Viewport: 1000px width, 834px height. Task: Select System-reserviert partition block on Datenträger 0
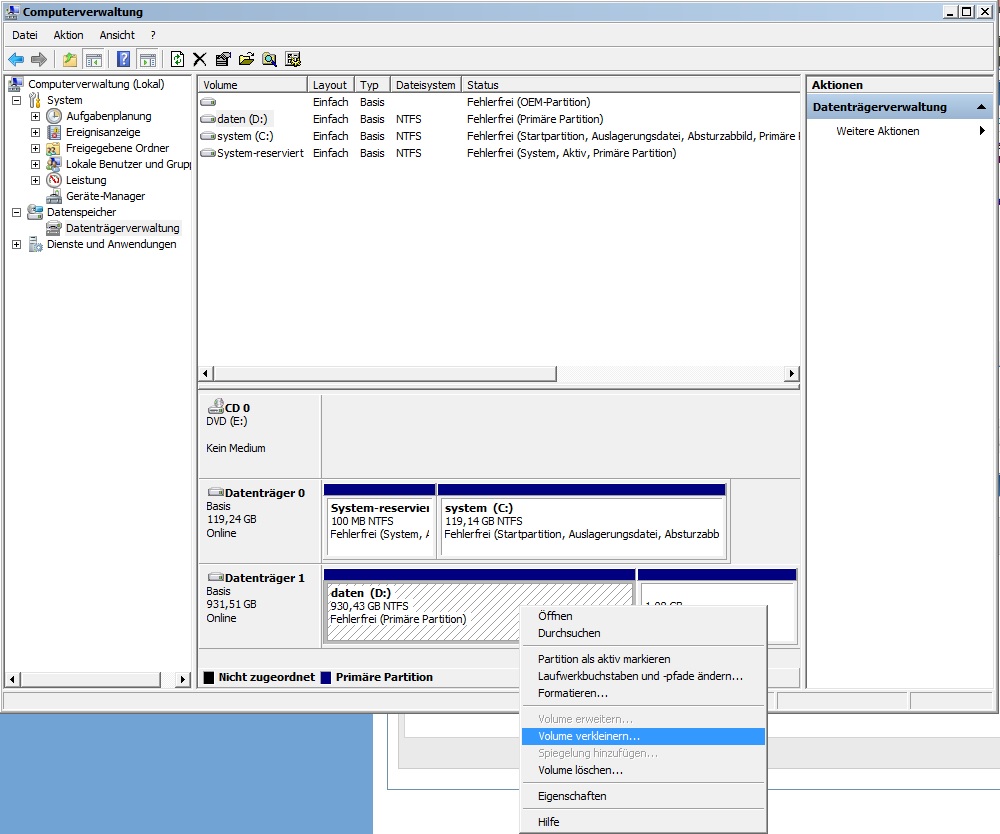click(x=379, y=521)
